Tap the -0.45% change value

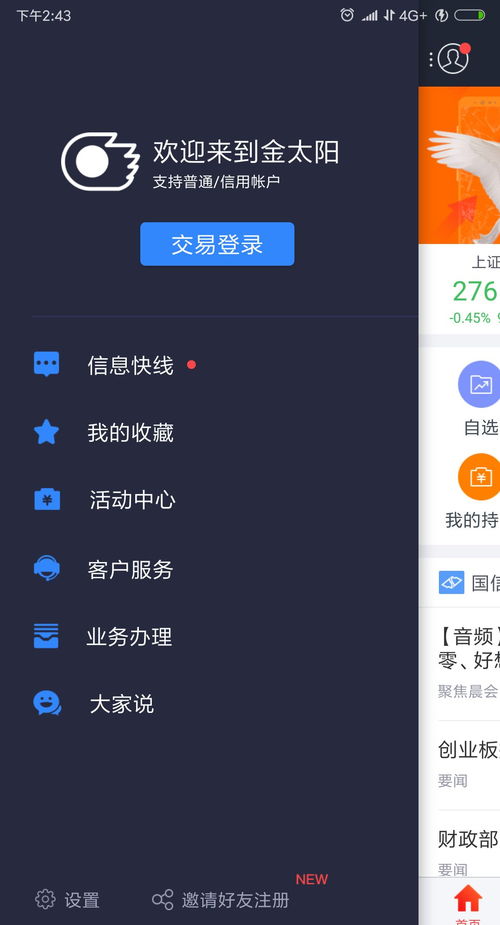[x=469, y=318]
